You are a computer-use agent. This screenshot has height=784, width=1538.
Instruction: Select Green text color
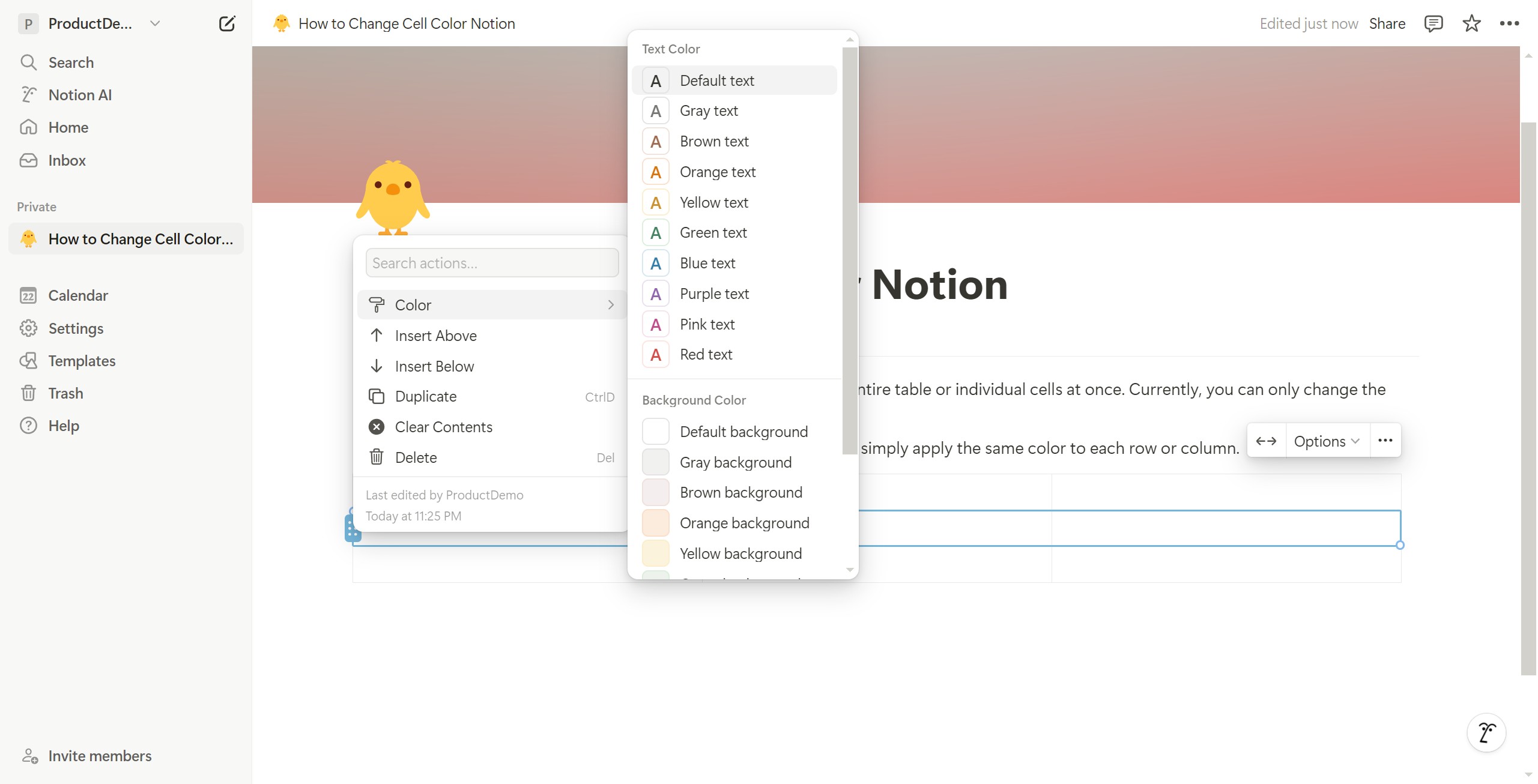pyautogui.click(x=734, y=233)
